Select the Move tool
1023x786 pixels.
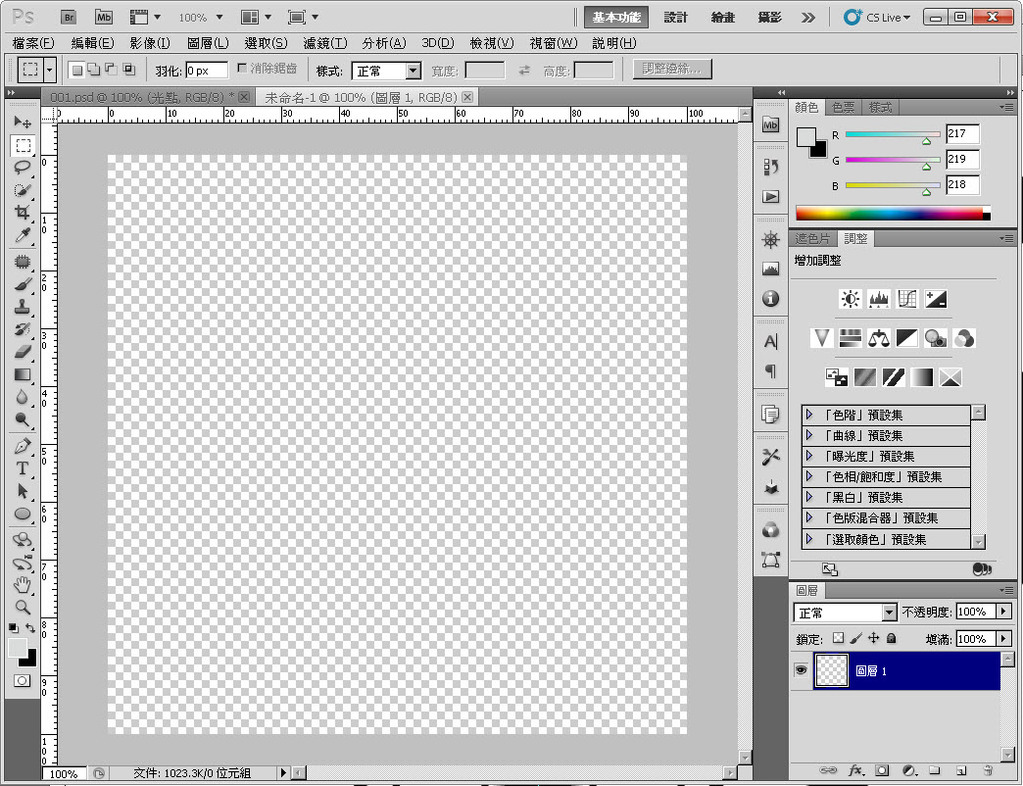[22, 122]
